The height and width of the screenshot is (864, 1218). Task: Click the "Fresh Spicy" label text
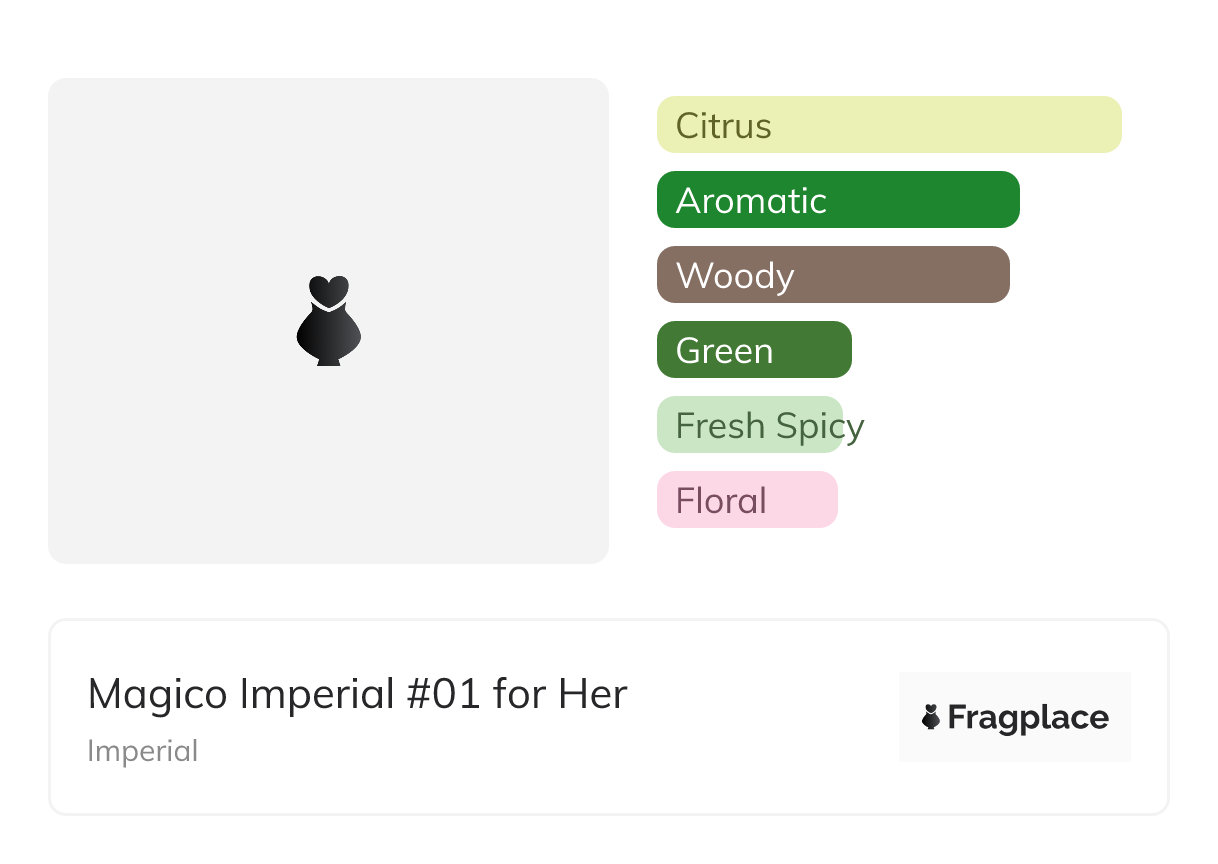point(769,426)
